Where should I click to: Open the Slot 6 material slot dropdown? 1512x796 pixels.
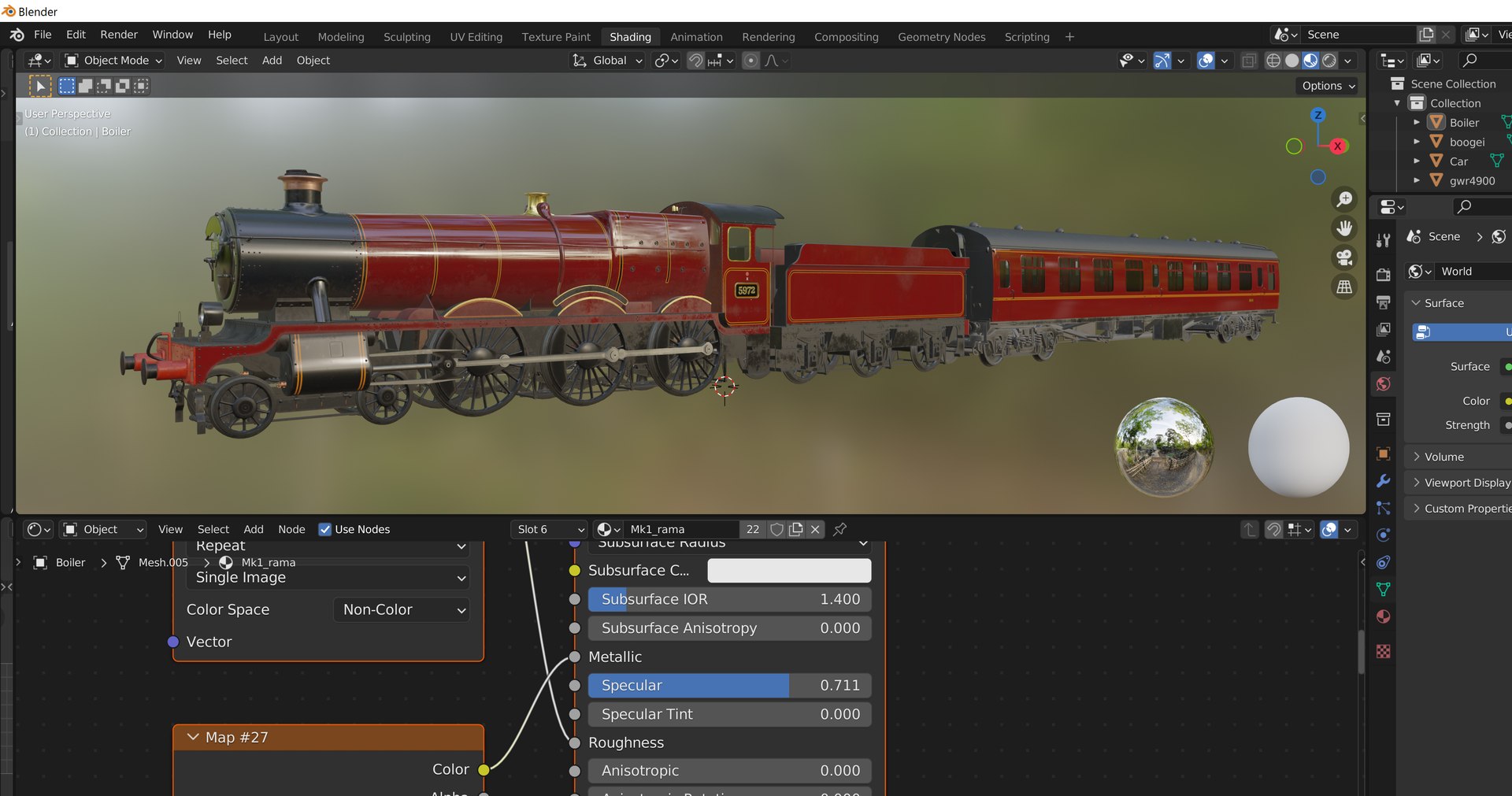pos(549,529)
